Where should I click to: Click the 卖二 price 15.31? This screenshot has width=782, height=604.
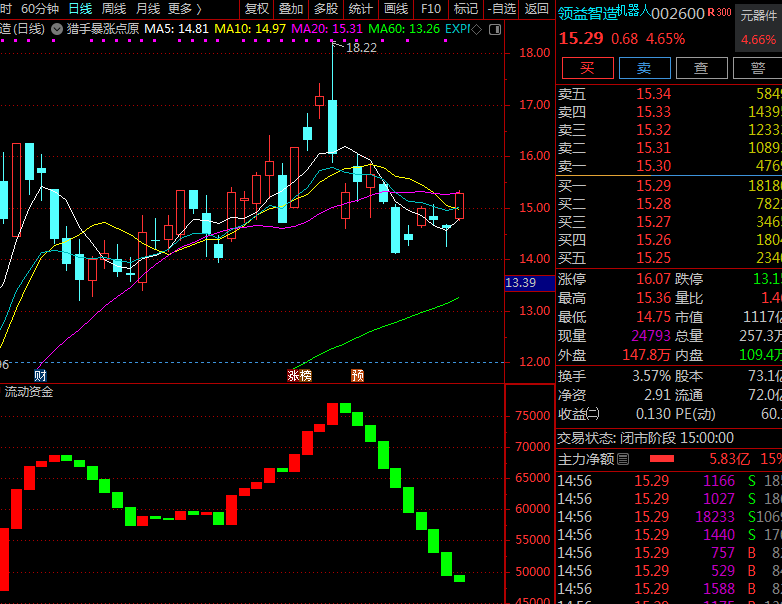[x=653, y=148]
